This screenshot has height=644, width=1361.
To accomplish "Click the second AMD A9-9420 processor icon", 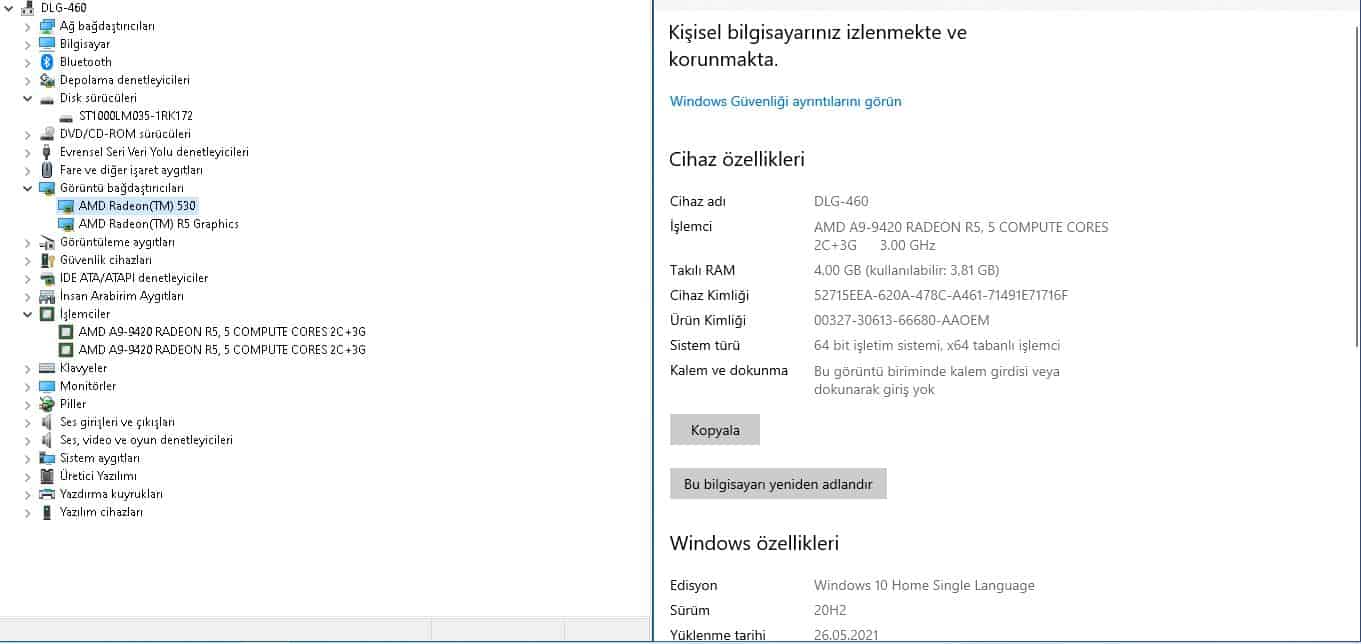I will (x=66, y=350).
